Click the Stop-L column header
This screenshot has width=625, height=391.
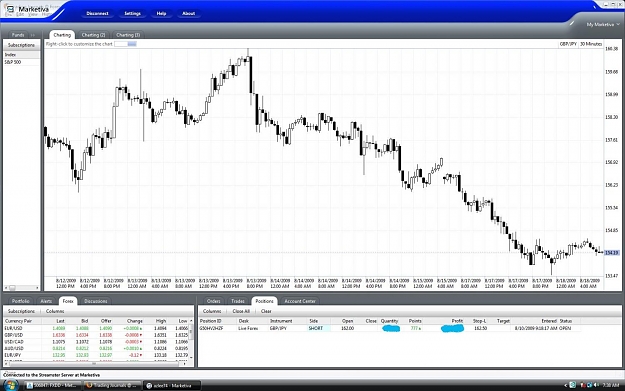480,321
